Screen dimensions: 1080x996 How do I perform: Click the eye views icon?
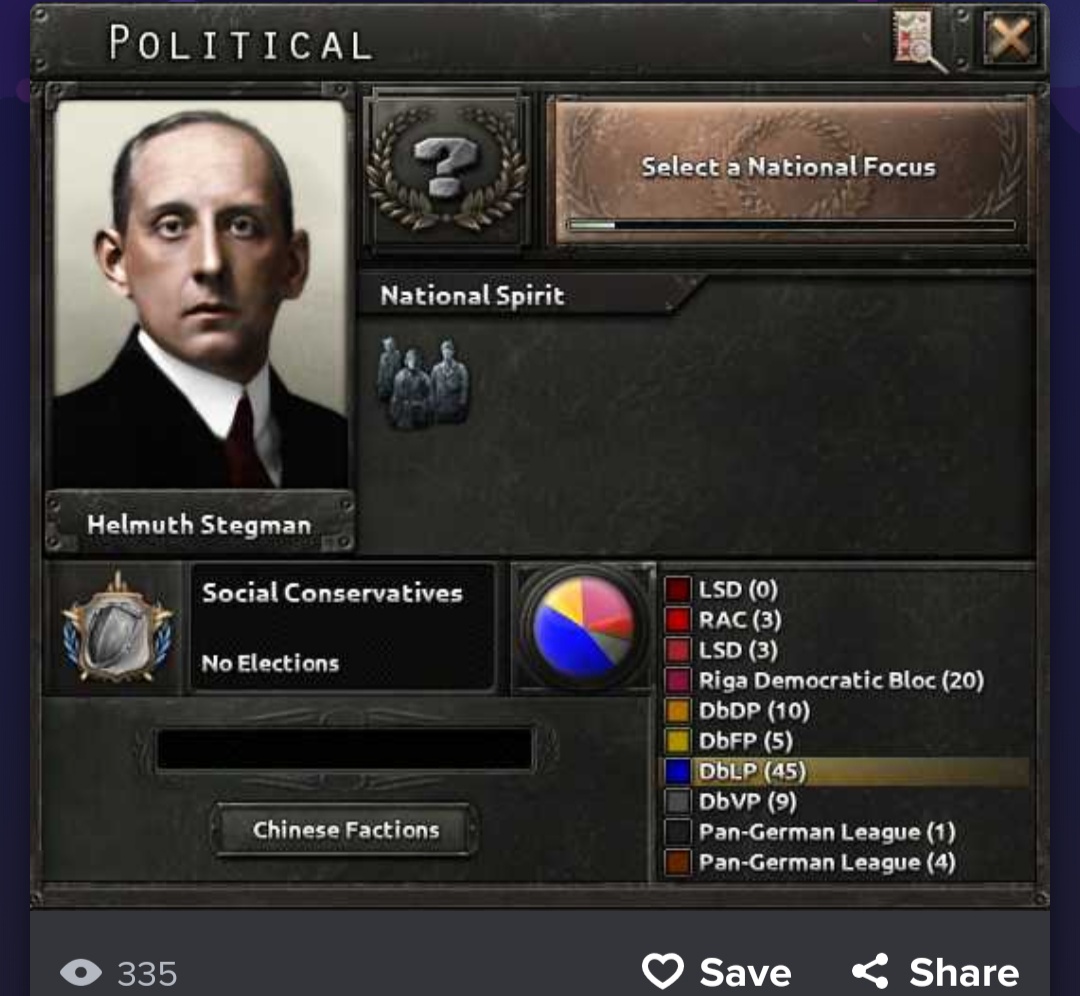tap(81, 973)
